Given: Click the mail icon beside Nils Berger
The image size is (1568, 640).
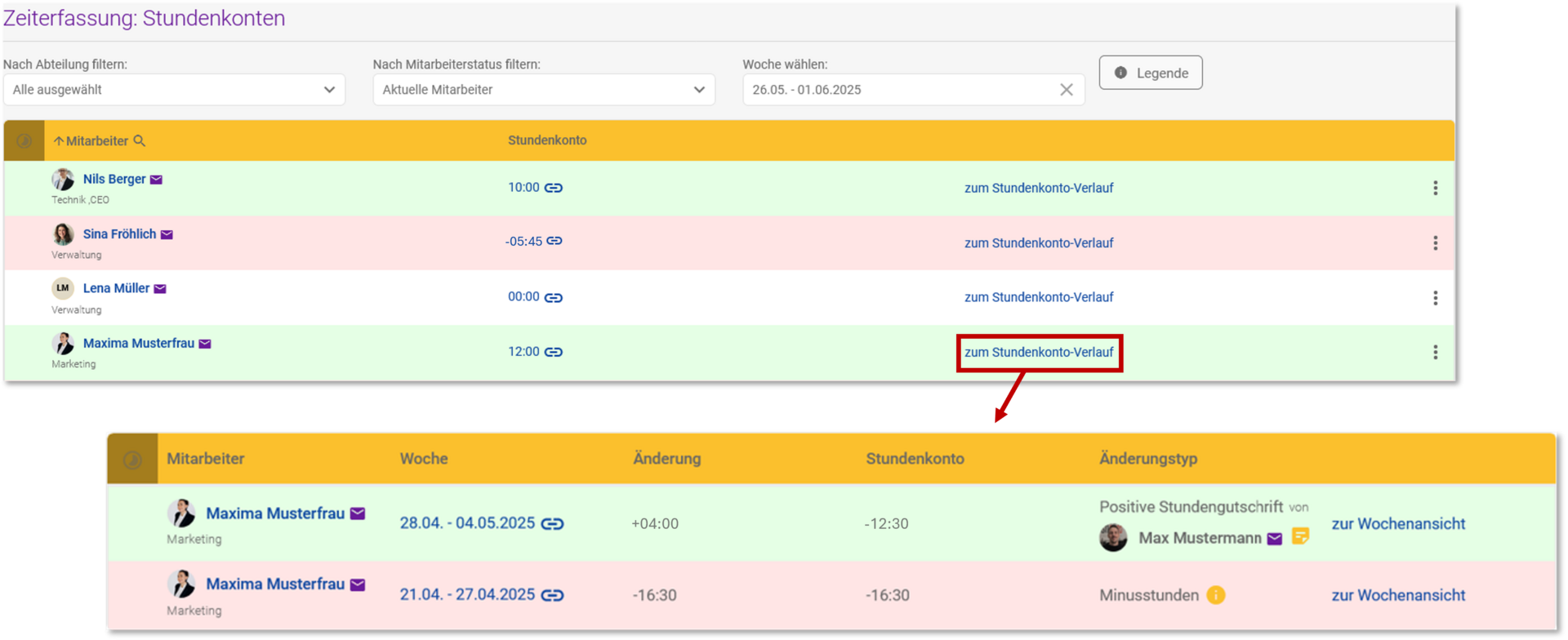Looking at the screenshot, I should 156,180.
